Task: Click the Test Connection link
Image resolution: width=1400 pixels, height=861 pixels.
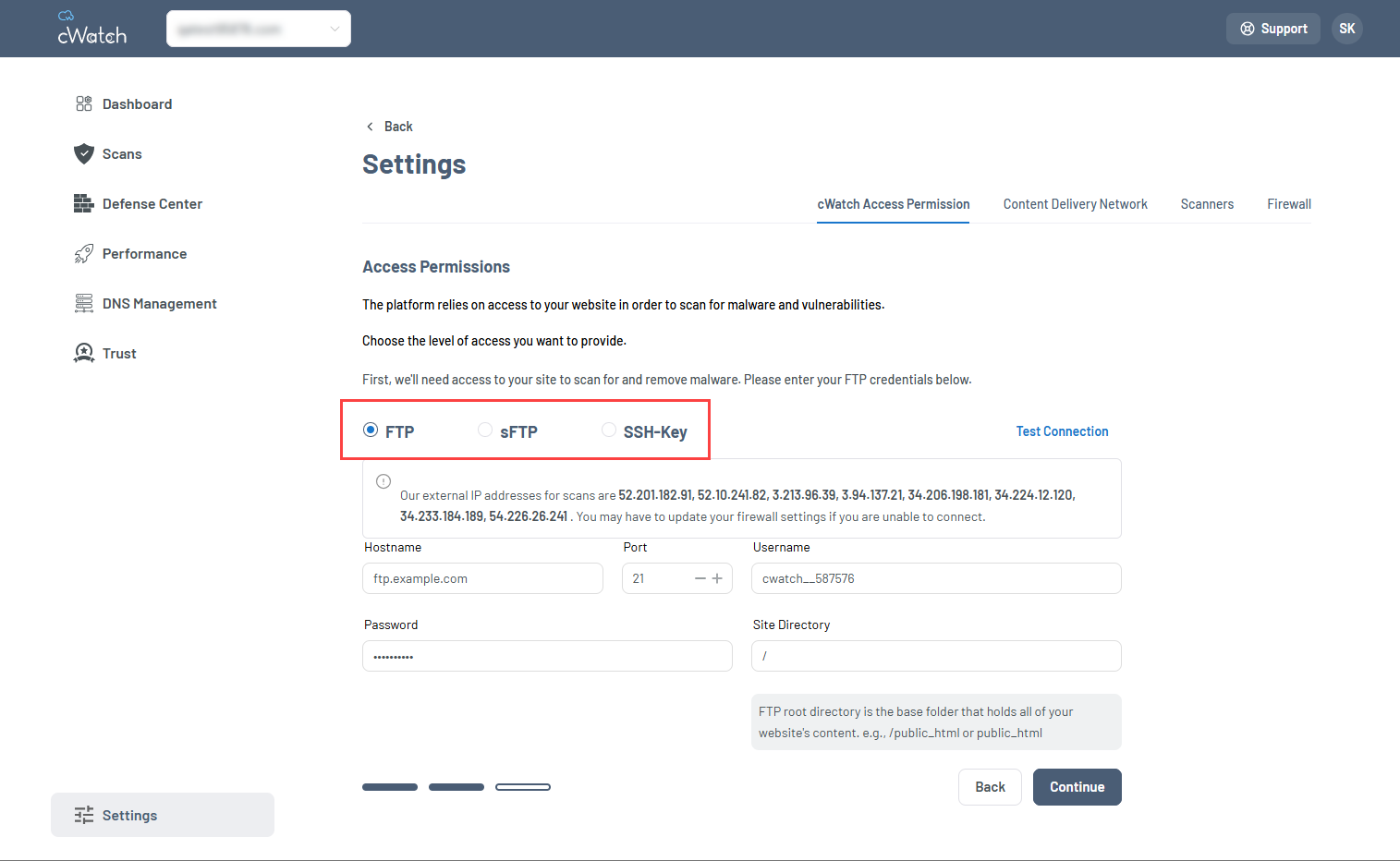Action: click(x=1062, y=431)
